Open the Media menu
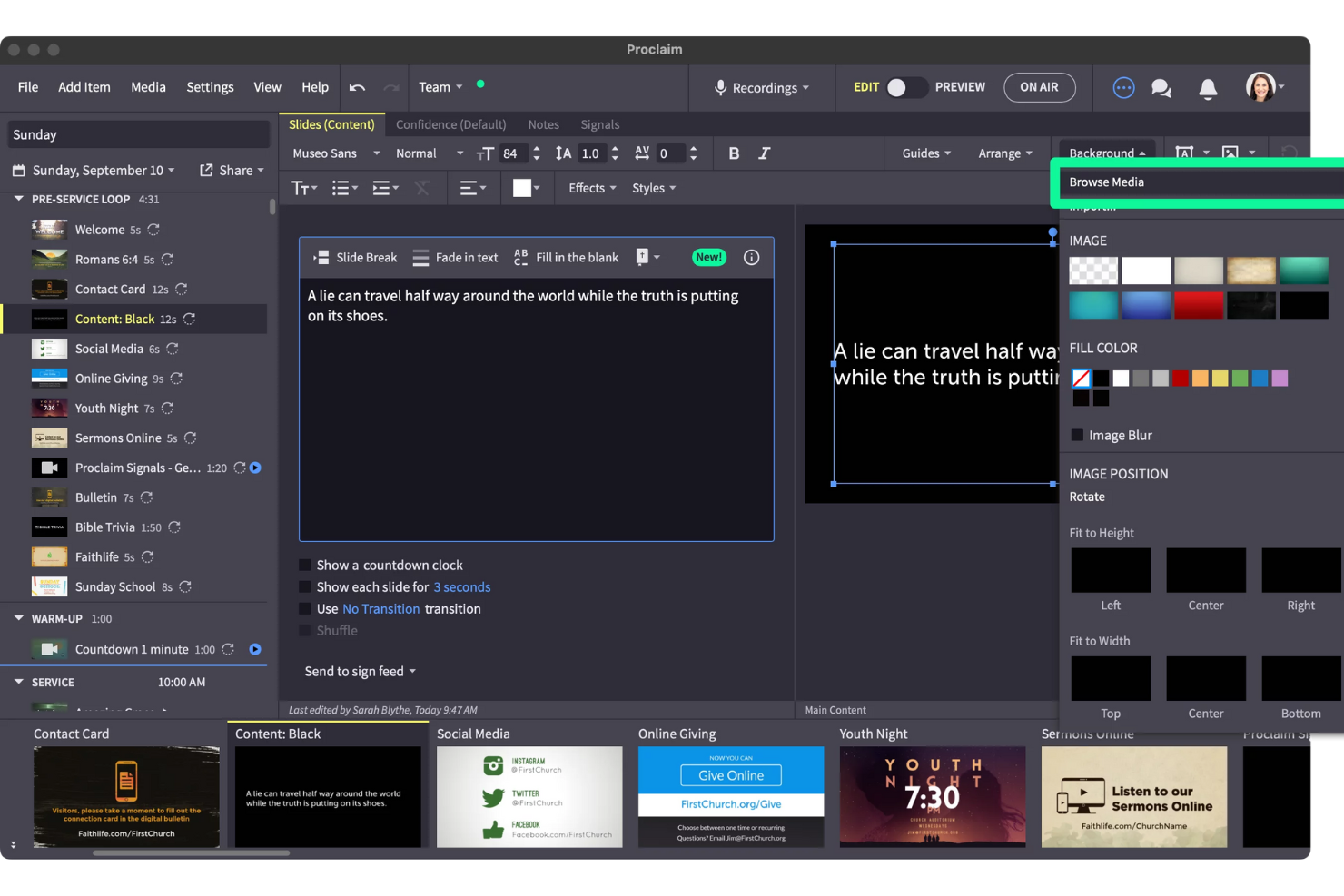Screen dimensions: 1344x896 coord(148,87)
